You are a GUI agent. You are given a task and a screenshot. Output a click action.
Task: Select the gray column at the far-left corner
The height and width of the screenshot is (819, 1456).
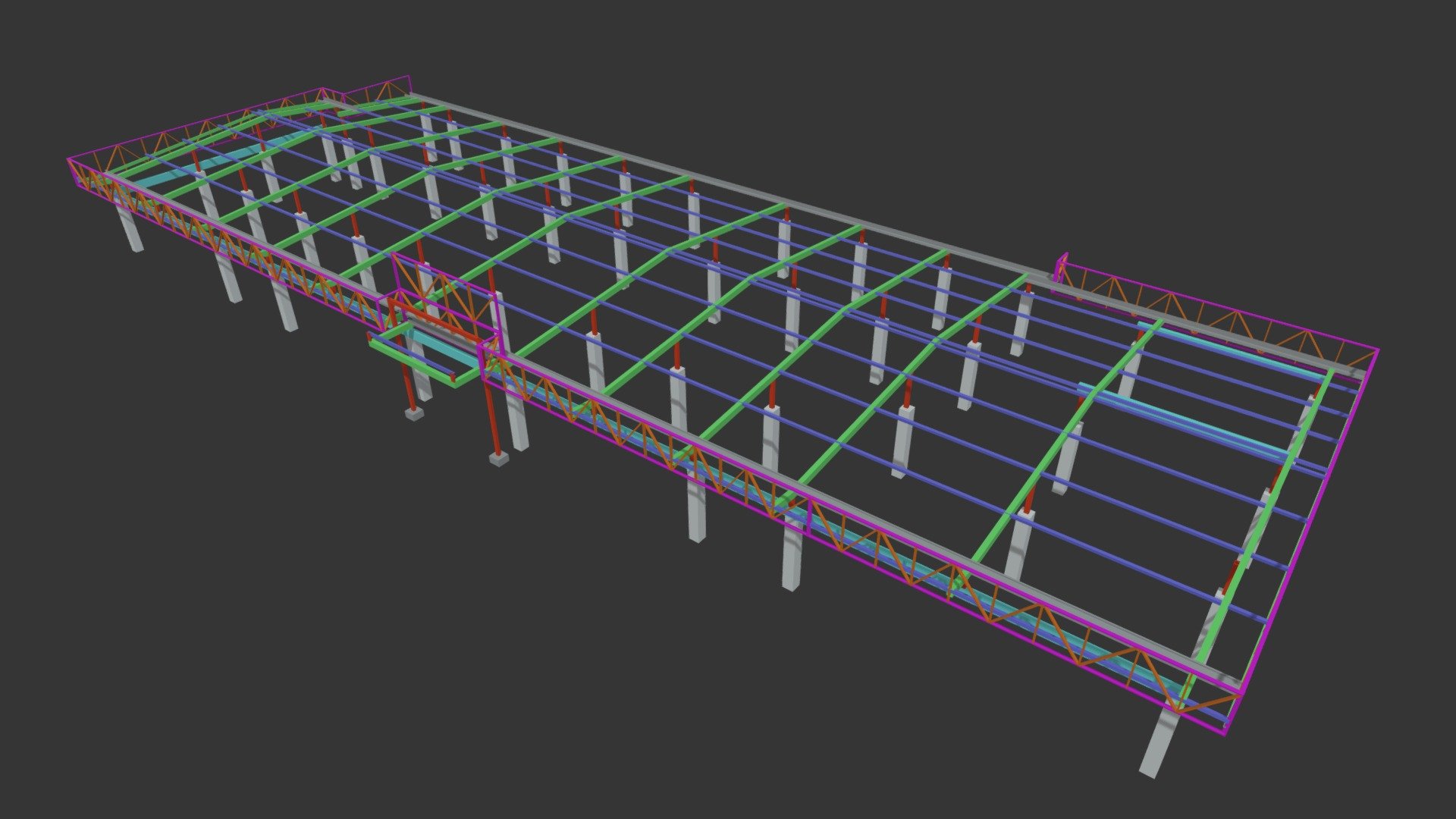click(130, 225)
